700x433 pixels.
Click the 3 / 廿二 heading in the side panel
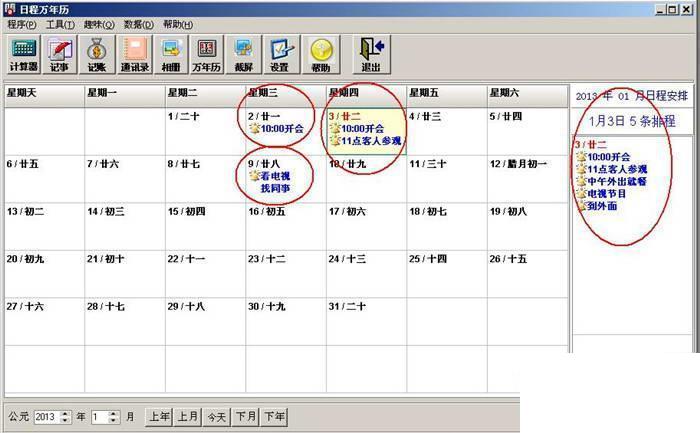click(591, 145)
